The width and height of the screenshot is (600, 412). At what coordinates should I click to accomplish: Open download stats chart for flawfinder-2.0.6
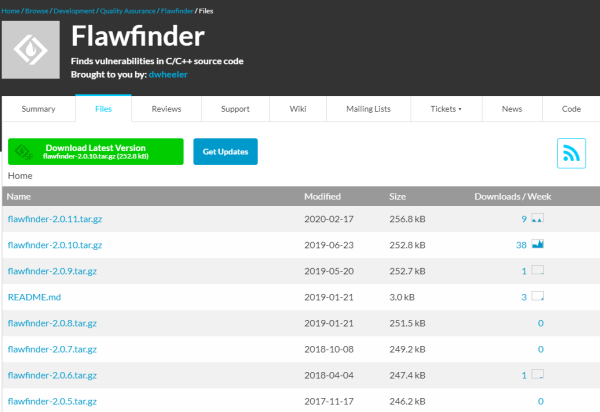(x=538, y=375)
